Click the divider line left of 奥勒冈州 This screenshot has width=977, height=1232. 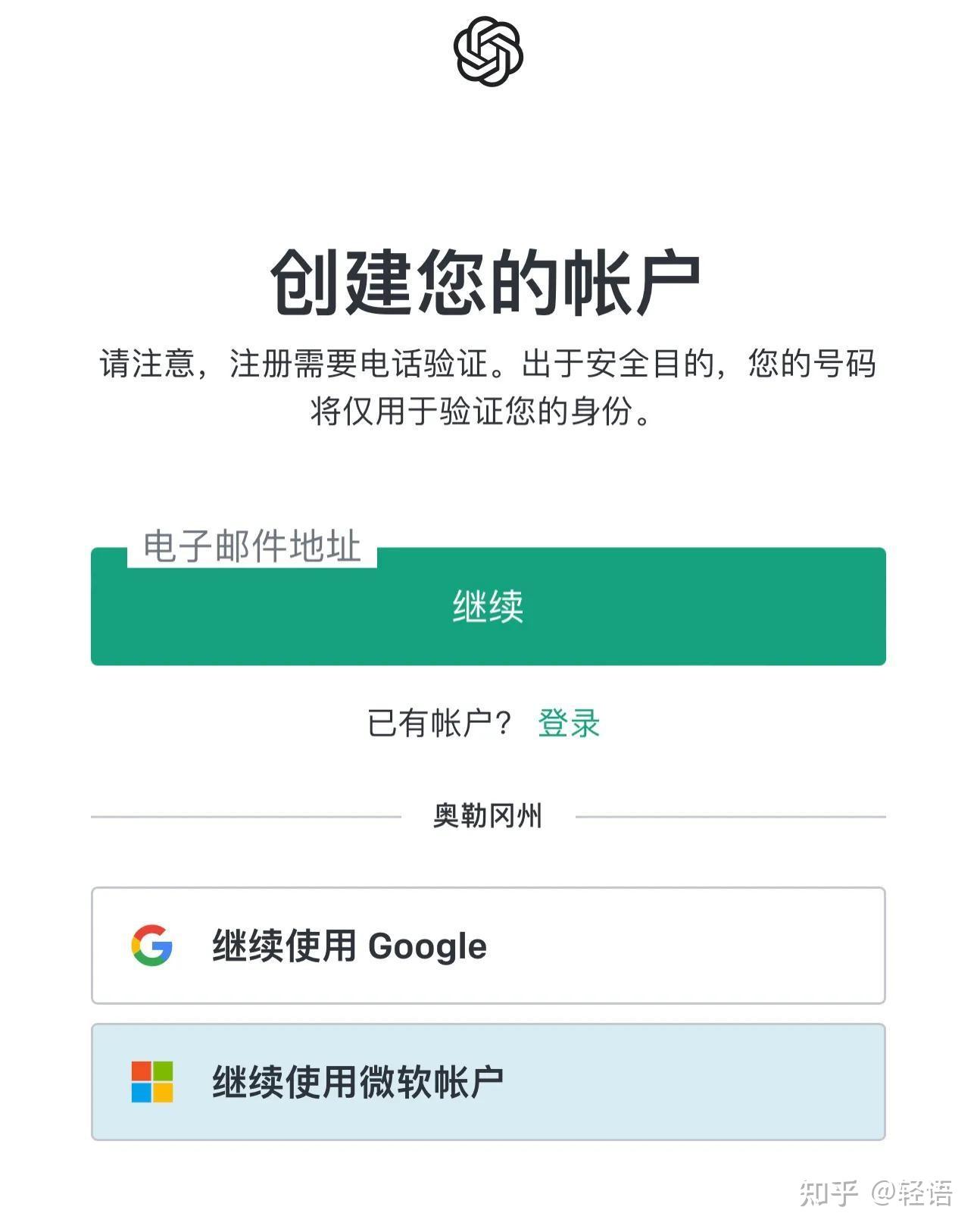(245, 817)
